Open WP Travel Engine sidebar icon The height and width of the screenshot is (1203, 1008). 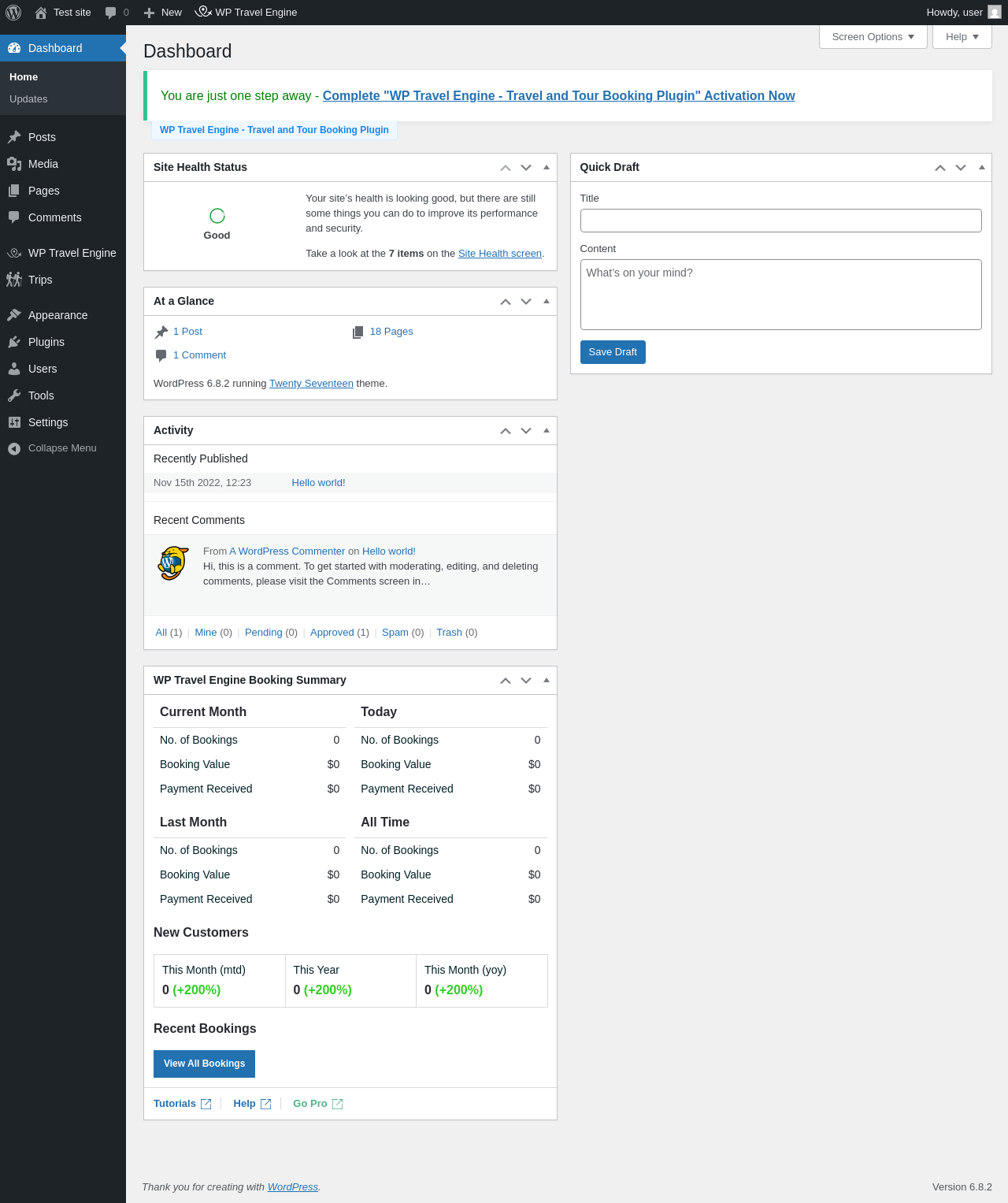click(14, 253)
